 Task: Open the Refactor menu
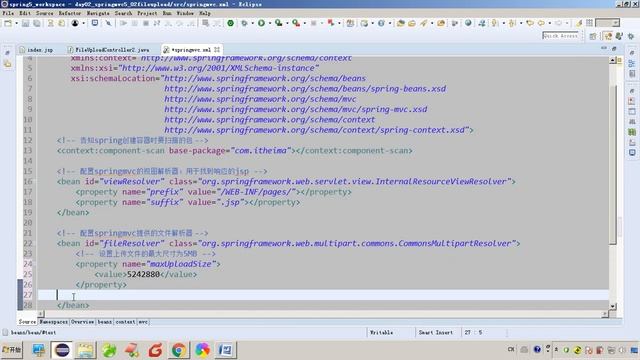pos(70,13)
